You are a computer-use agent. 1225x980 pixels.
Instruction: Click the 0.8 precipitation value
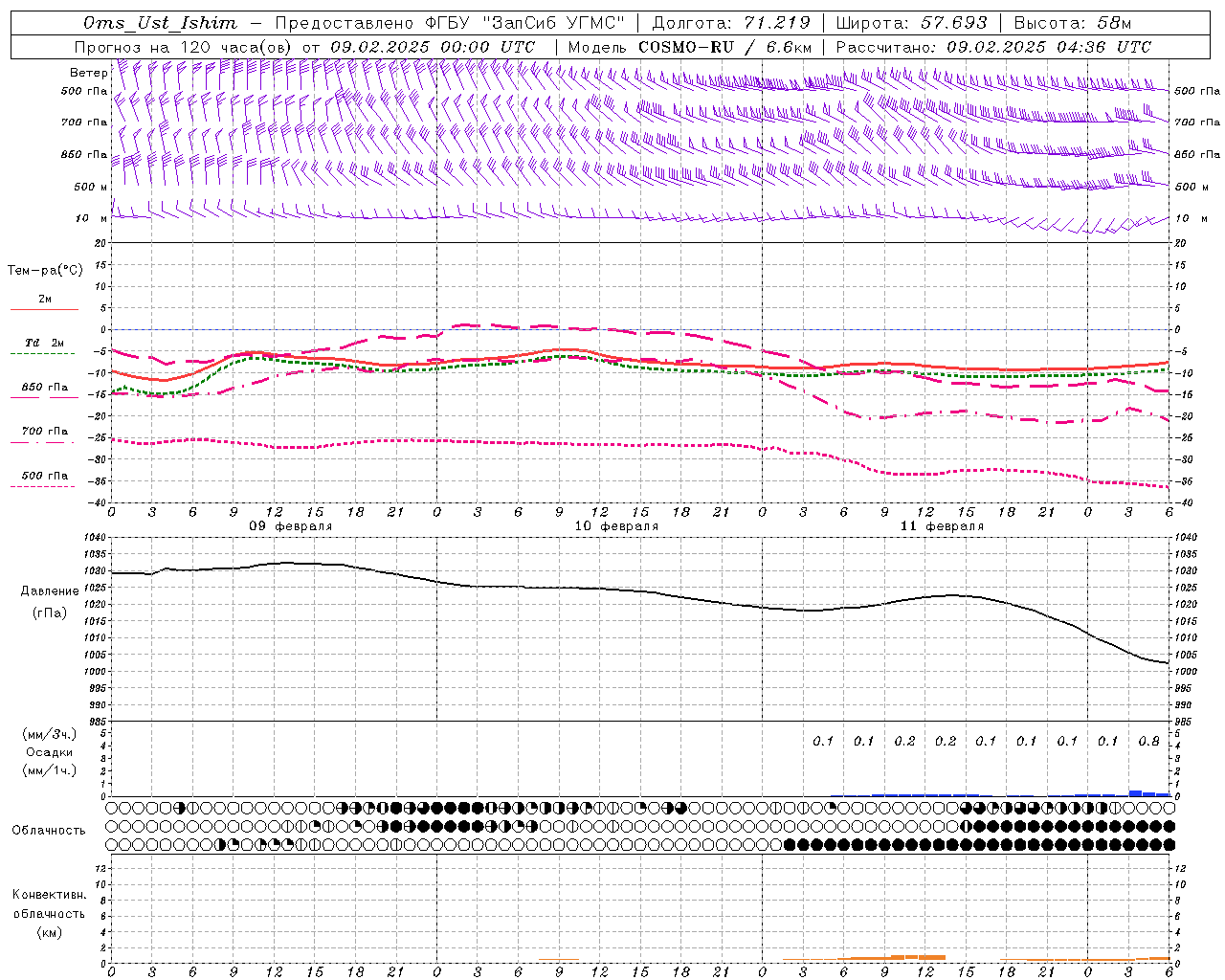(1149, 742)
